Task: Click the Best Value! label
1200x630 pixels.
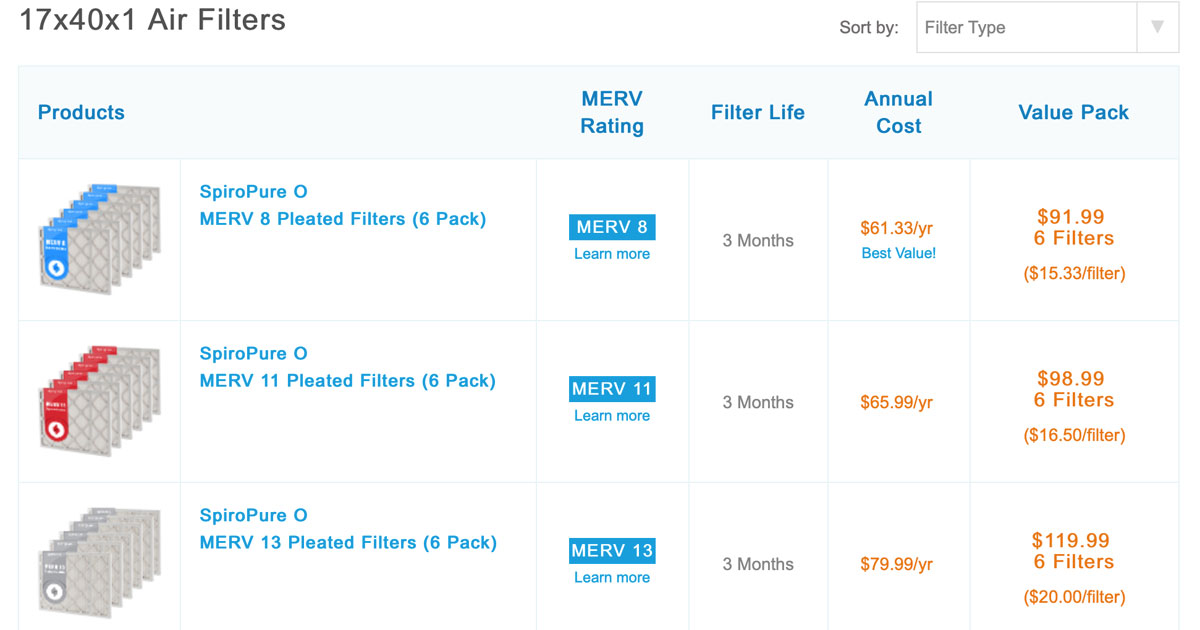Action: (898, 253)
